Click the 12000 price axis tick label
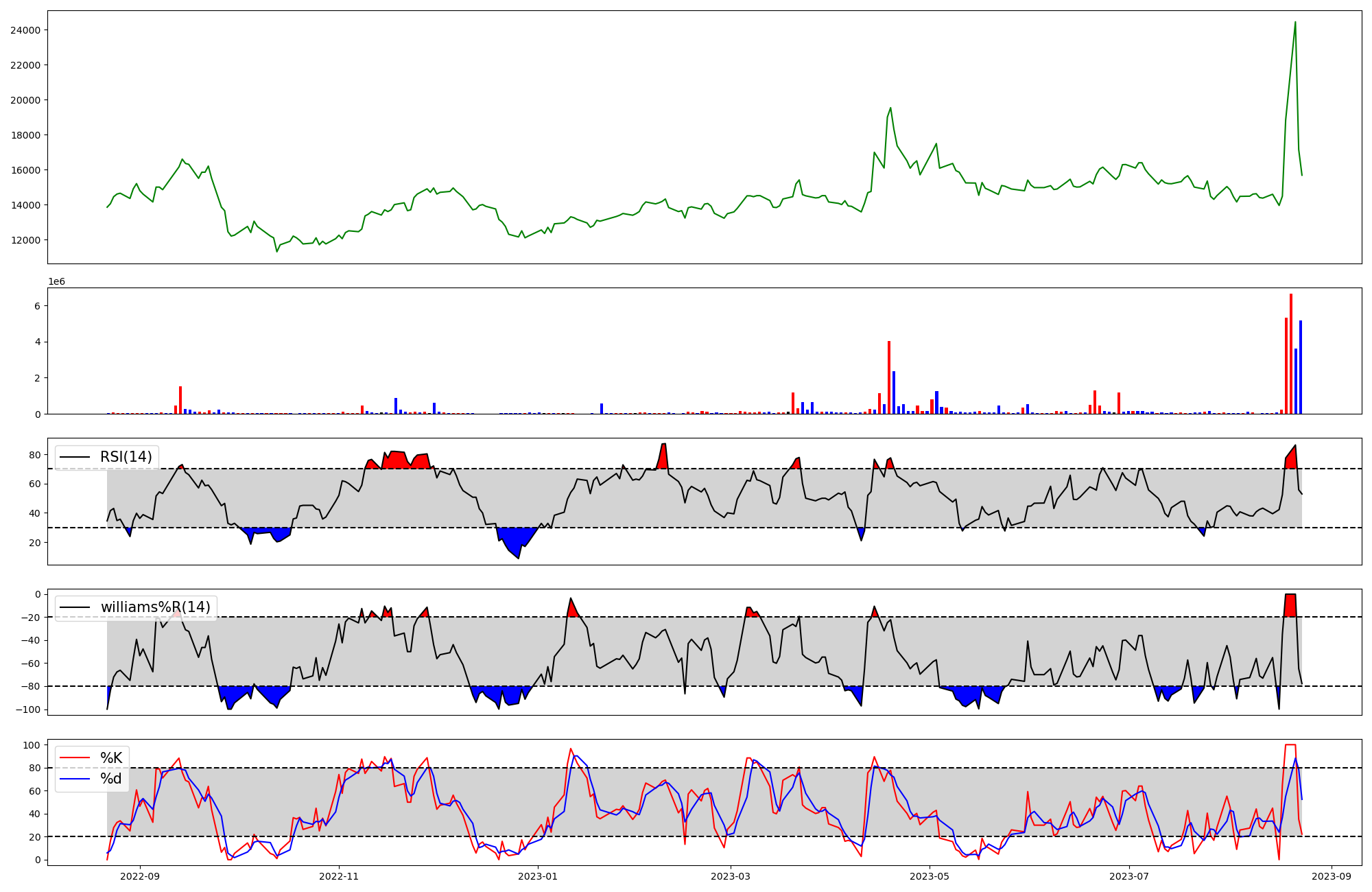The width and height of the screenshot is (1372, 892). (x=25, y=240)
